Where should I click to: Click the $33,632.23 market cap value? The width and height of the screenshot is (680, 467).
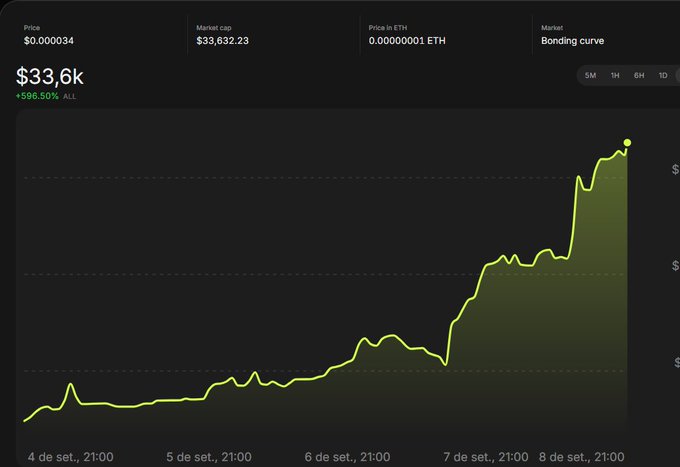coord(222,41)
